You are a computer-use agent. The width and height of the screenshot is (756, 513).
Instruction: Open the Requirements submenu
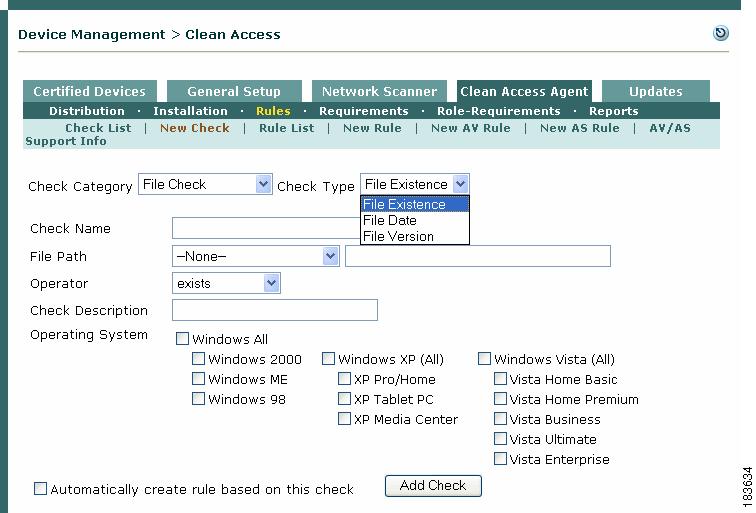pos(364,111)
